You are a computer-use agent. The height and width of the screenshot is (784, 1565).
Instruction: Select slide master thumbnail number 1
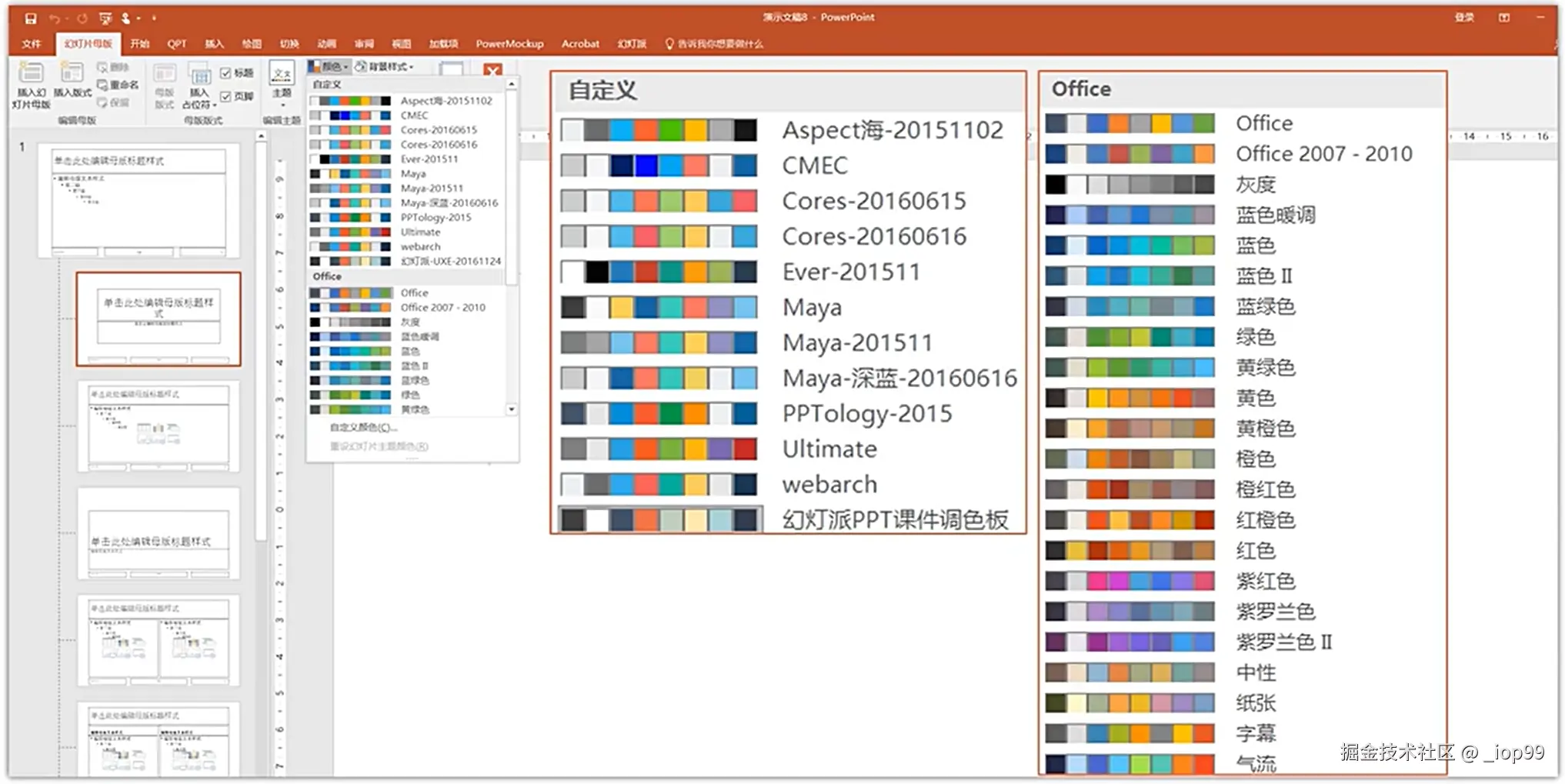pos(138,200)
